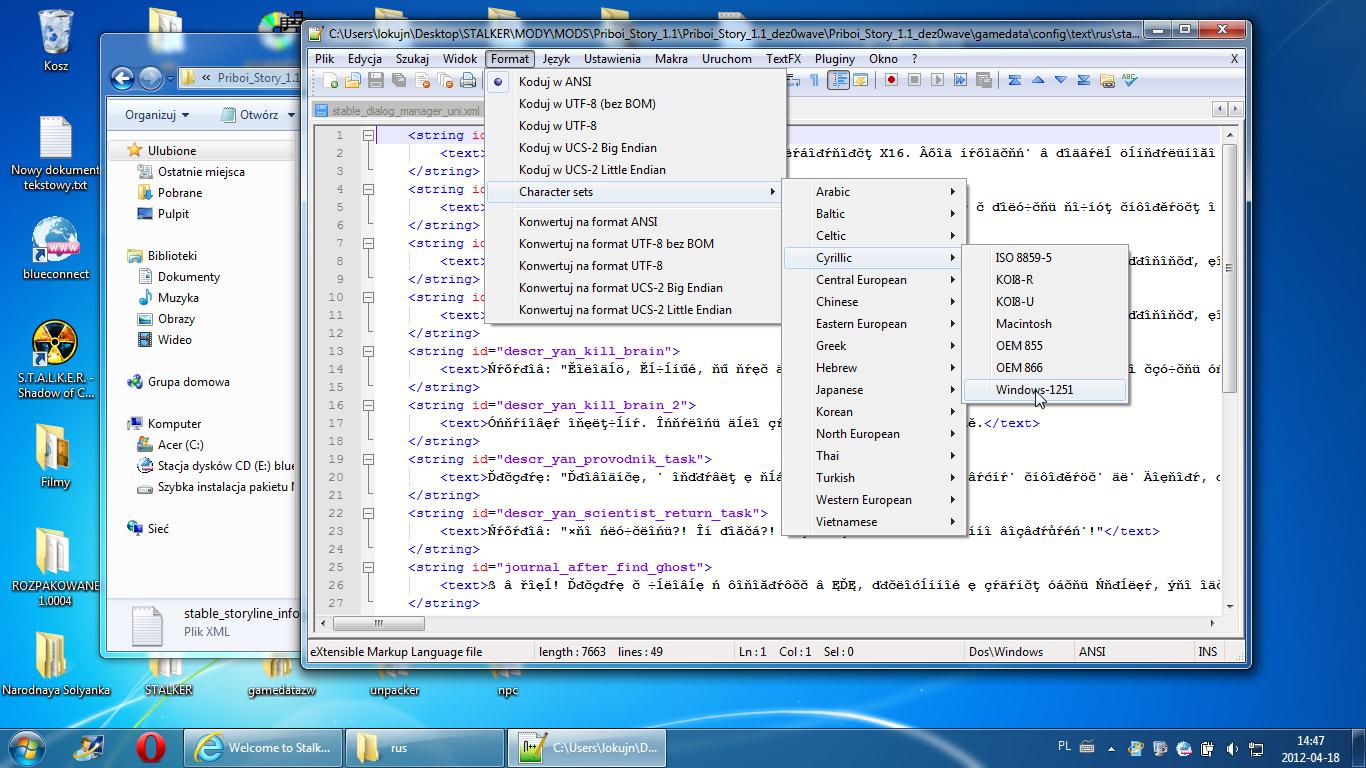Image resolution: width=1366 pixels, height=768 pixels.
Task: Expand the Arabic character set submenu
Action: (873, 192)
